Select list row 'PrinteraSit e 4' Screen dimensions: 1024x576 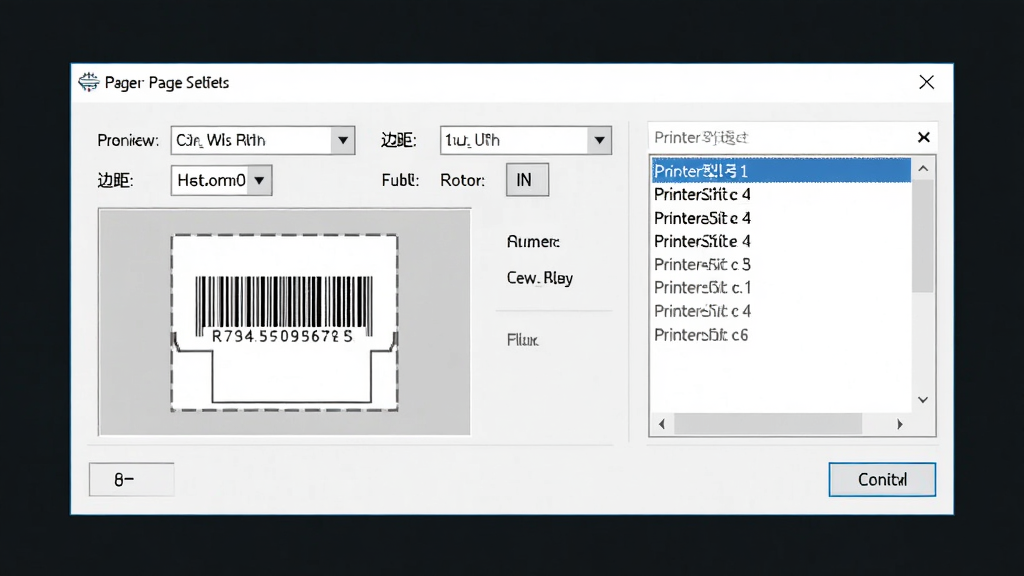pyautogui.click(x=781, y=217)
